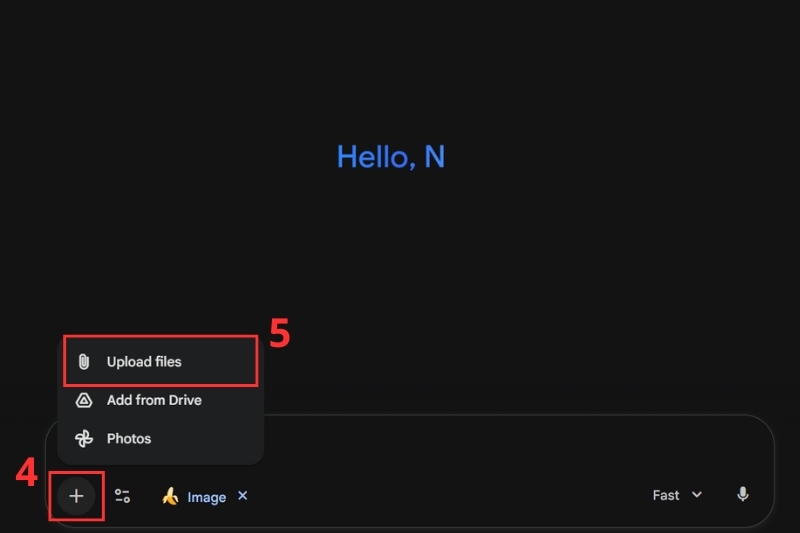Click empty dark area above the greeting
800x533 pixels.
click(400, 60)
